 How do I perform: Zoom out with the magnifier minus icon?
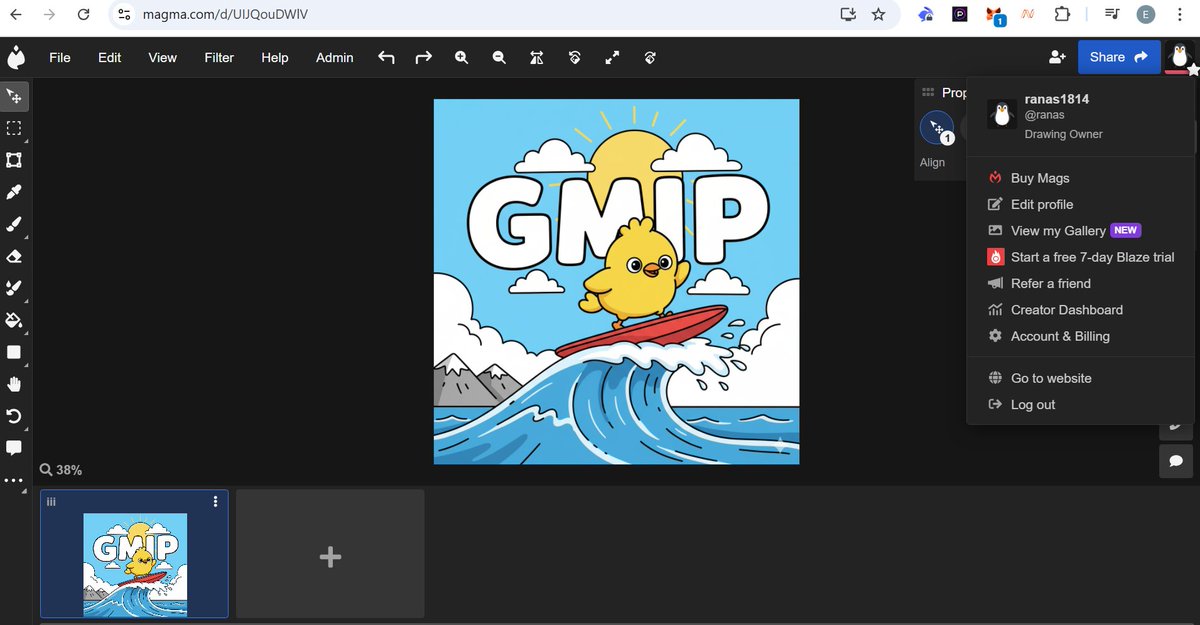pos(499,58)
